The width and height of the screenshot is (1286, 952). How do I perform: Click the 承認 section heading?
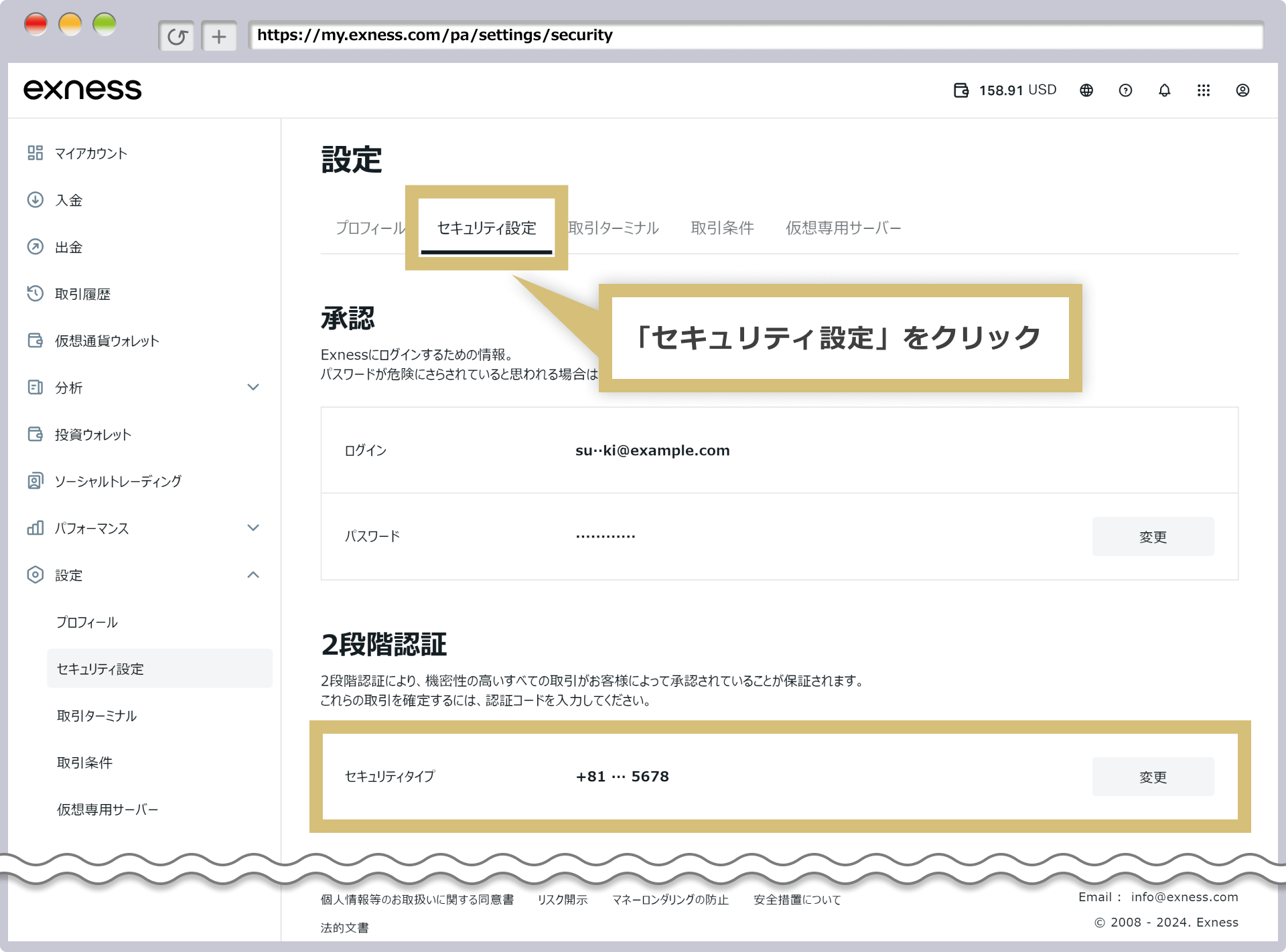(348, 319)
